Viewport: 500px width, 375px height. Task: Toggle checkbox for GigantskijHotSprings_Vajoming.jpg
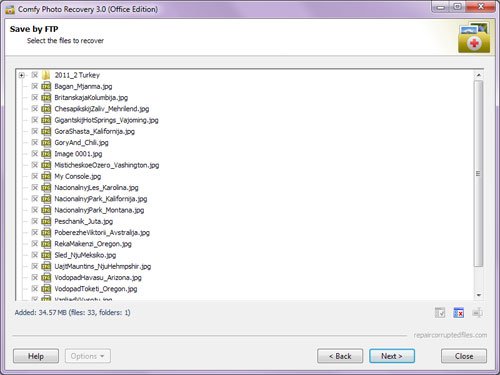[x=35, y=120]
